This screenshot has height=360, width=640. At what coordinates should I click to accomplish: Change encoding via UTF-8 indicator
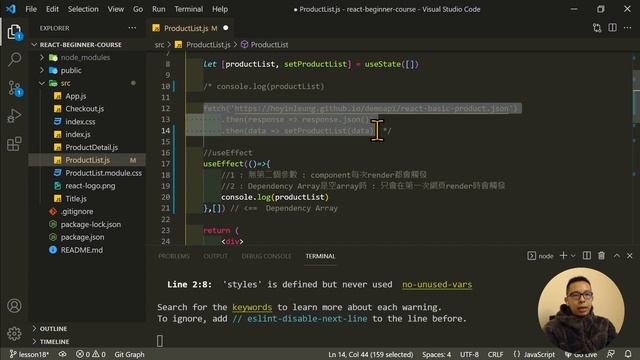point(469,354)
